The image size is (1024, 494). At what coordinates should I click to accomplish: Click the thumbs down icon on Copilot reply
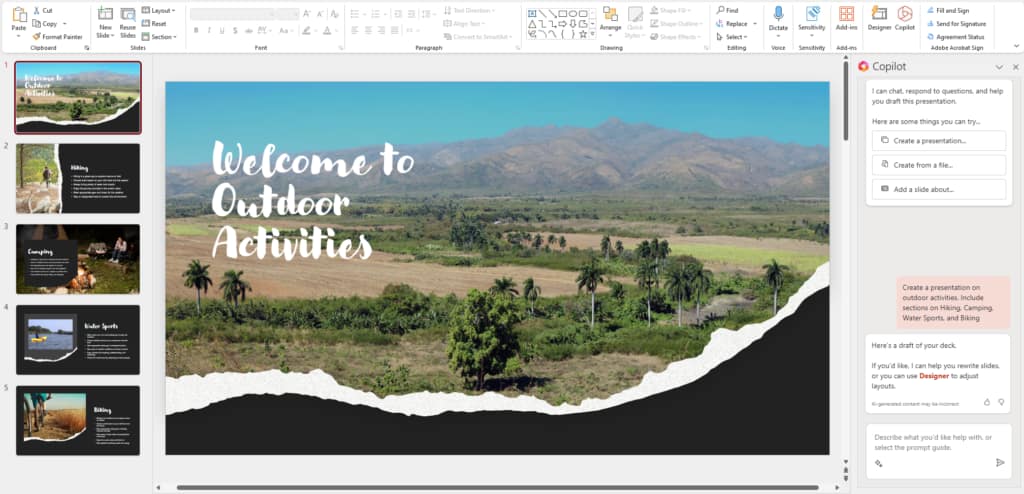click(1001, 403)
